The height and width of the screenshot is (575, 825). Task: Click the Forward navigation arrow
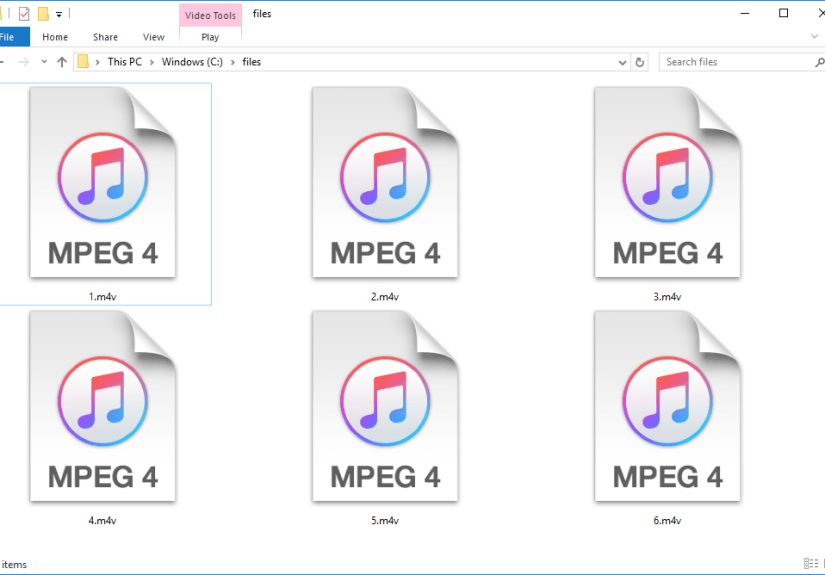pos(24,62)
